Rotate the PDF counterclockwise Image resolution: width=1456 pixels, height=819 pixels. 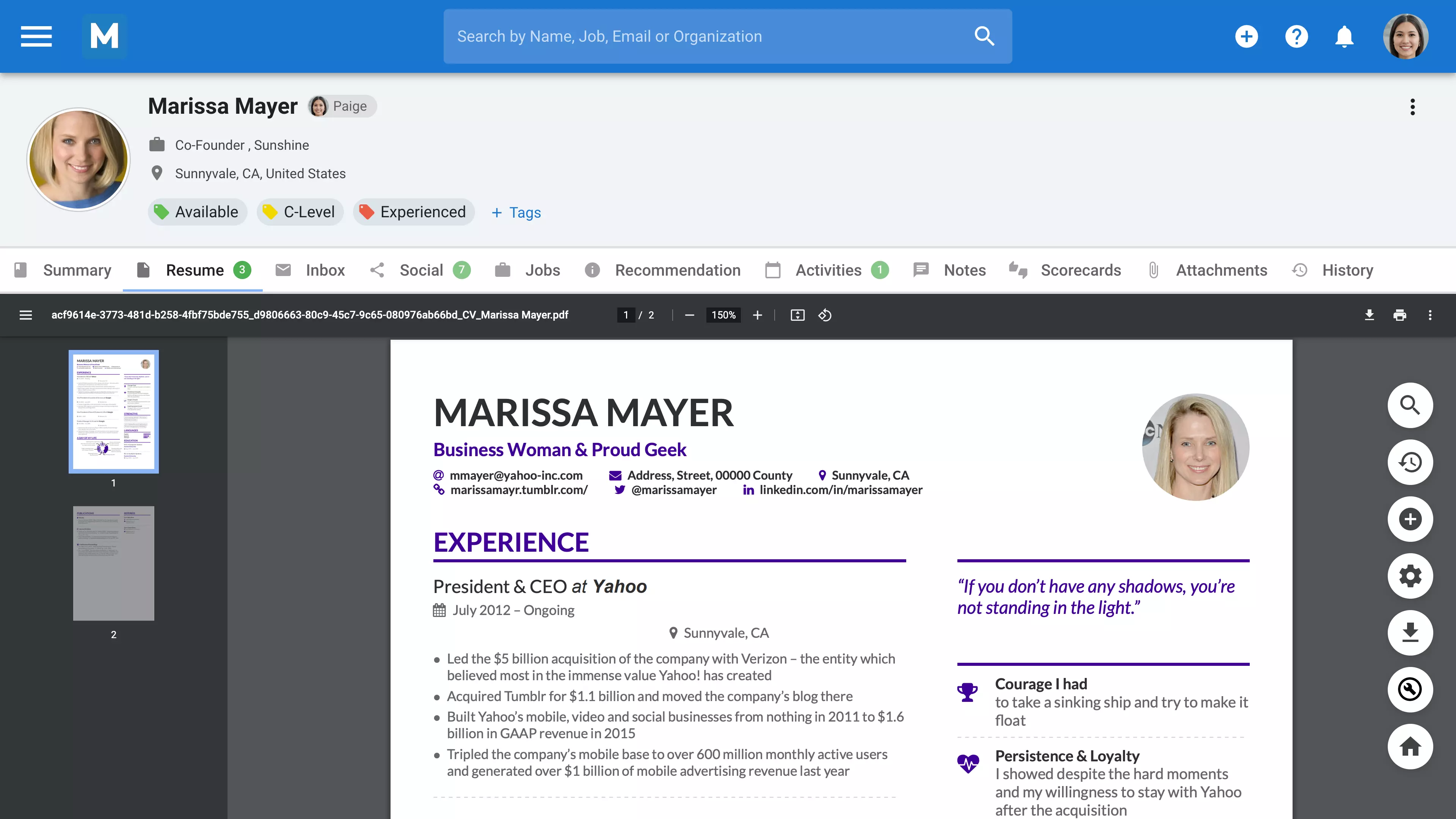(x=825, y=315)
